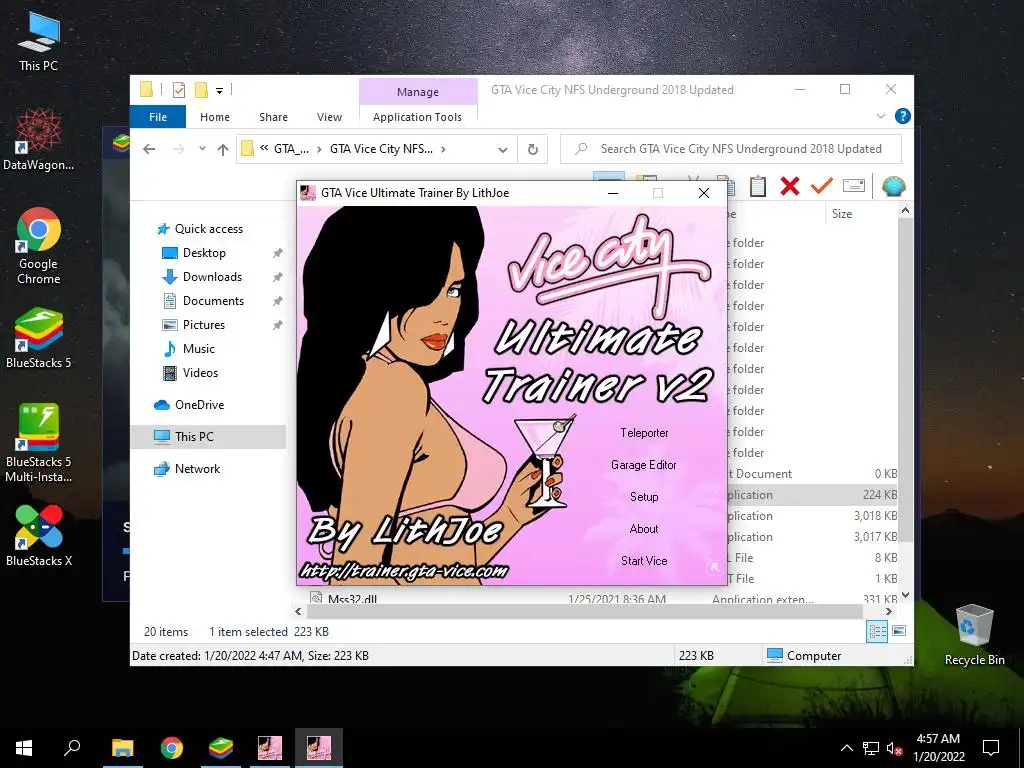This screenshot has height=768, width=1024.
Task: Click the properties checkmark icon in title bar
Action: point(179,89)
